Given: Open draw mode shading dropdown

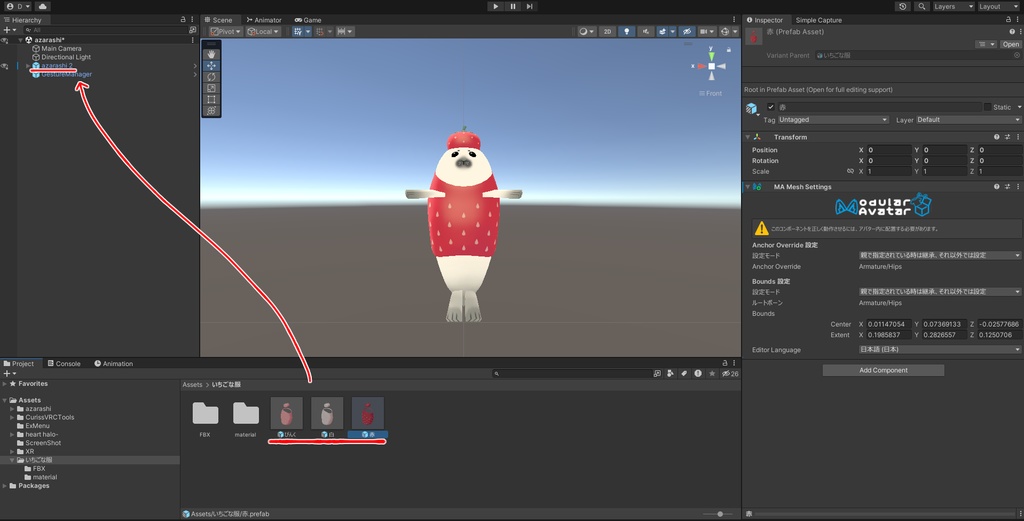Looking at the screenshot, I should (x=586, y=31).
